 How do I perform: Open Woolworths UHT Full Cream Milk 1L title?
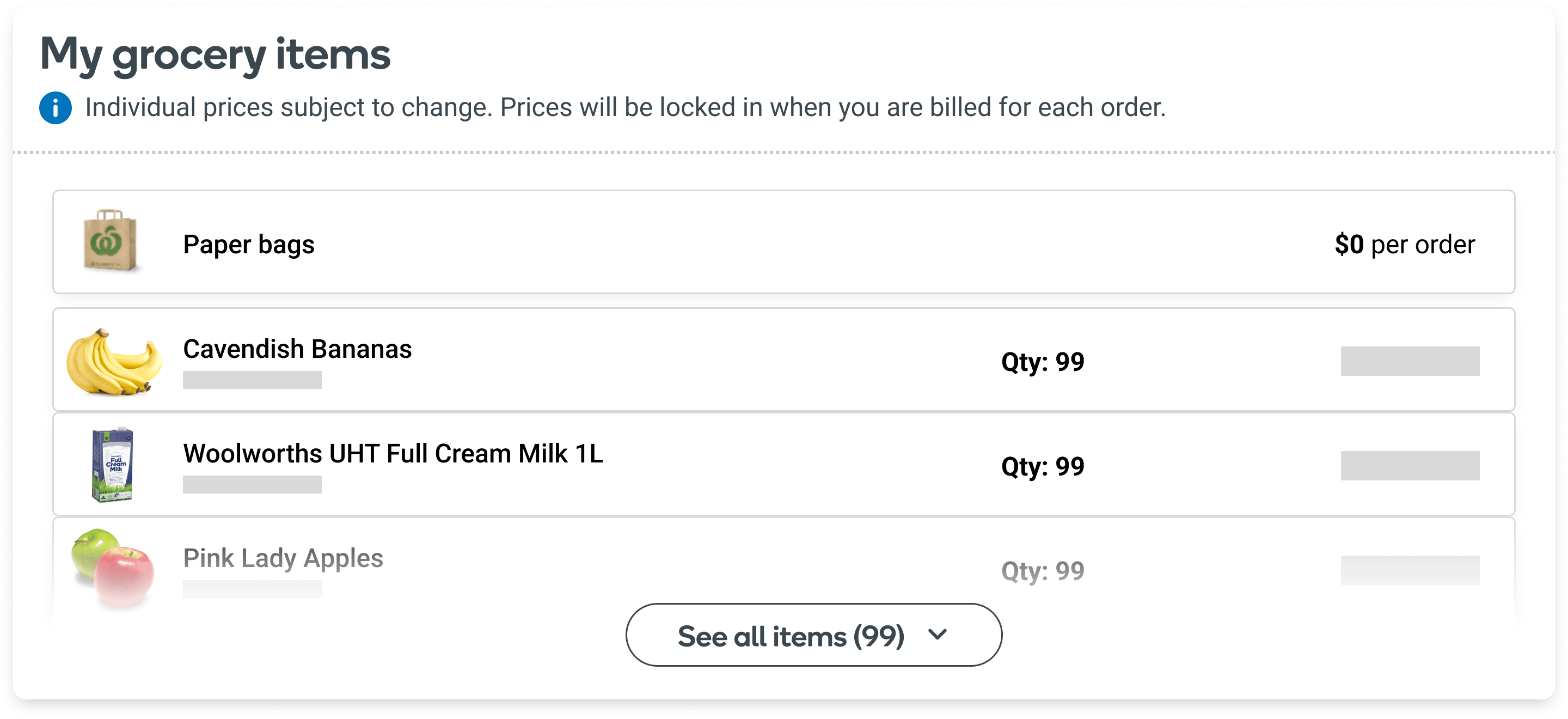click(x=393, y=454)
